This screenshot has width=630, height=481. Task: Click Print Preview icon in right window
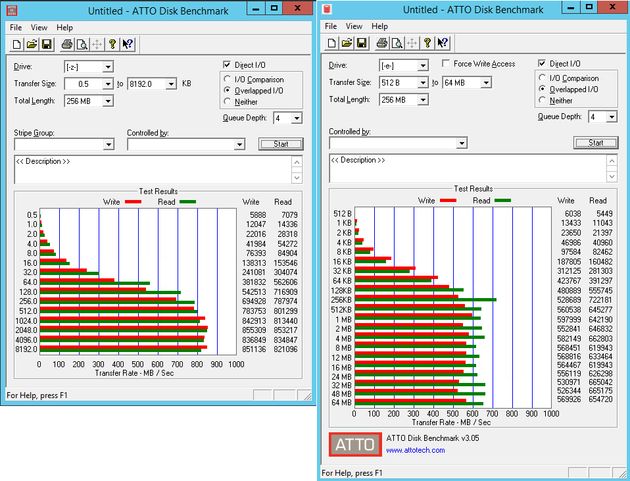pos(397,43)
